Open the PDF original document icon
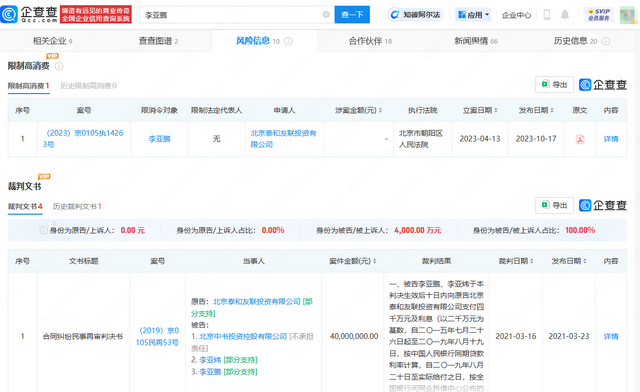Image resolution: width=640 pixels, height=392 pixels. (580, 139)
